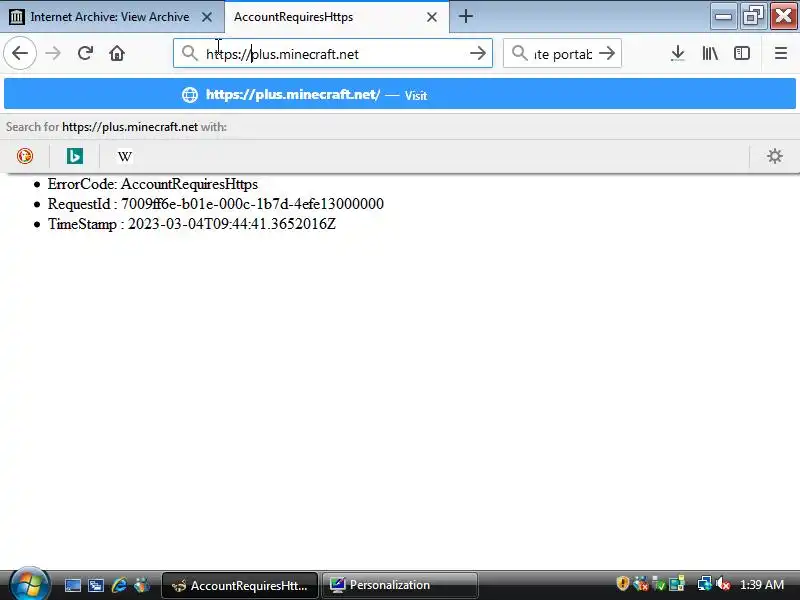Open the Windows Start menu
Screen dimensions: 800x600
28,585
